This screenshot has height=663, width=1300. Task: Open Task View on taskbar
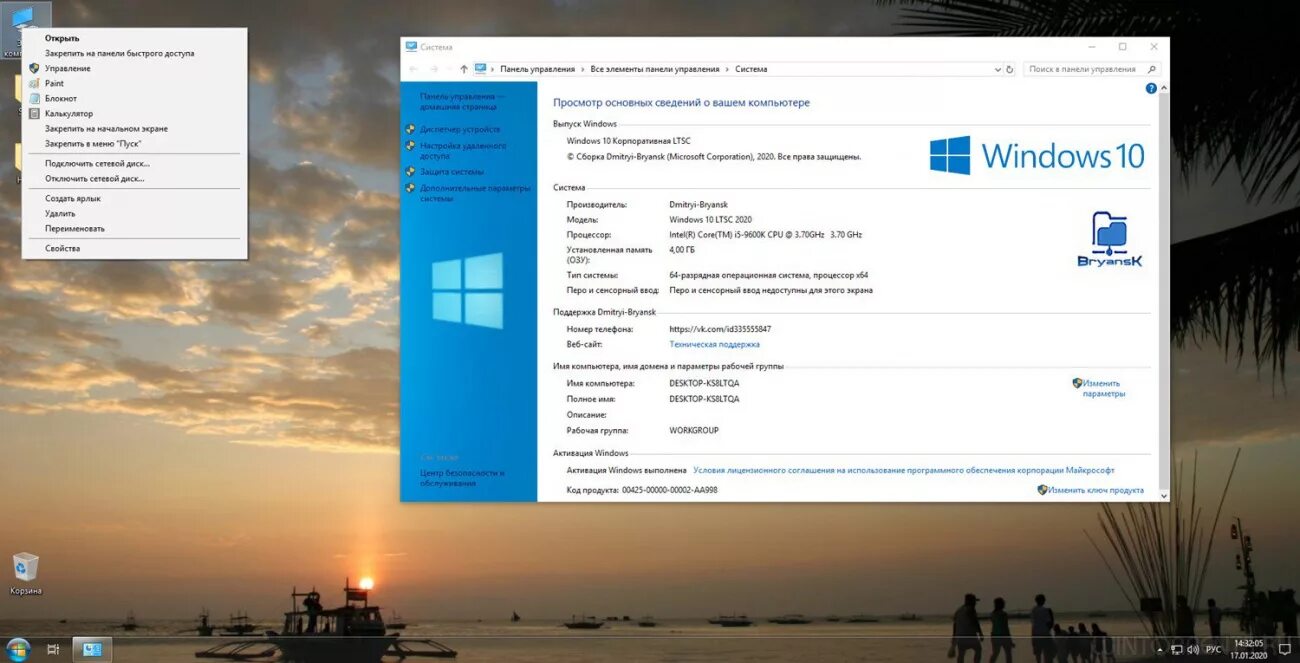click(53, 650)
